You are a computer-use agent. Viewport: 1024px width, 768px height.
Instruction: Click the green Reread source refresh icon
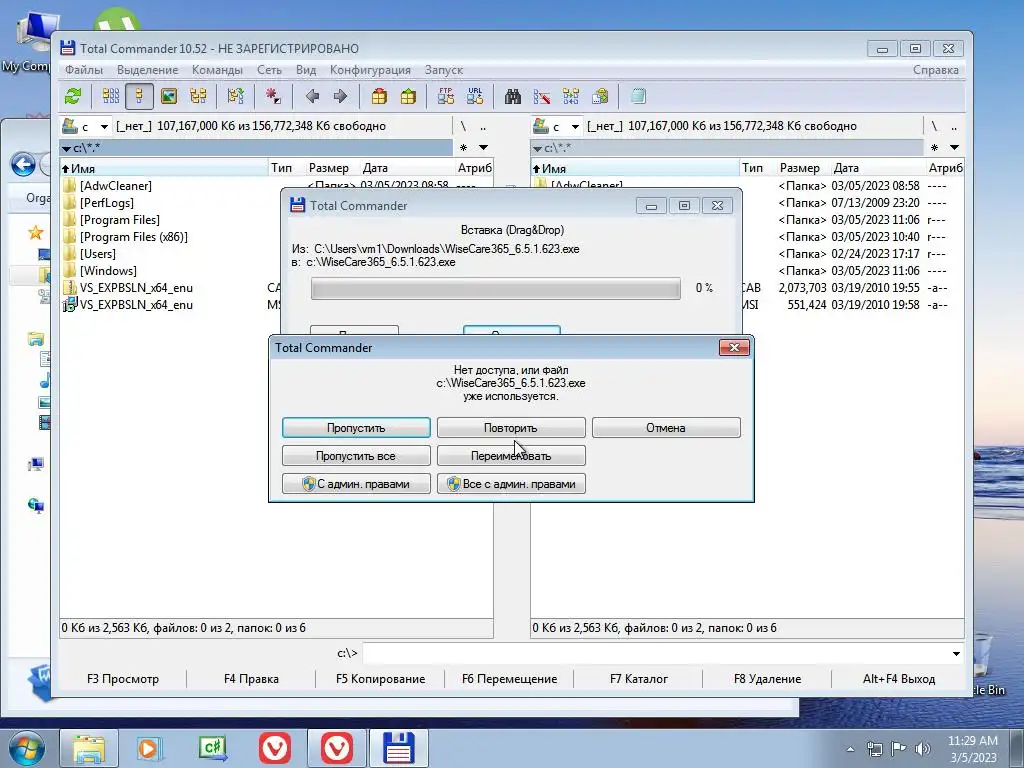click(x=73, y=97)
